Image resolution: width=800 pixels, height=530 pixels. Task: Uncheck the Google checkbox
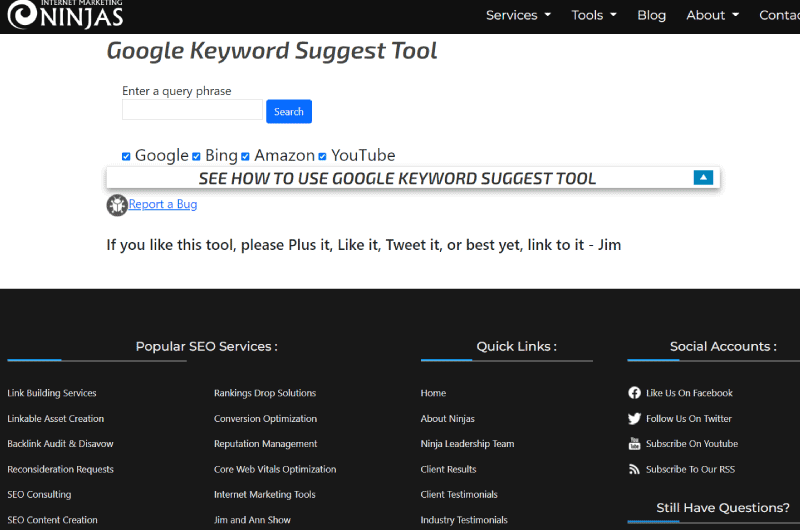coord(126,156)
